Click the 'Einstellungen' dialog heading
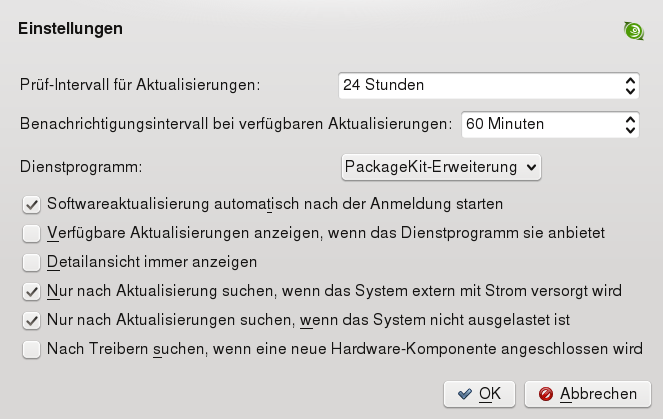 [70, 29]
